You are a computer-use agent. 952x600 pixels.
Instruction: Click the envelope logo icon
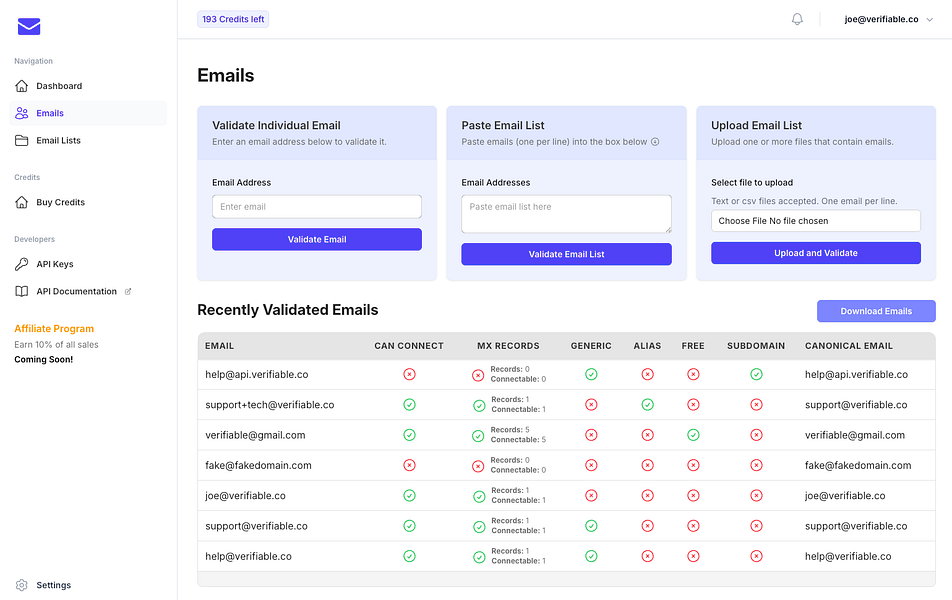point(29,27)
